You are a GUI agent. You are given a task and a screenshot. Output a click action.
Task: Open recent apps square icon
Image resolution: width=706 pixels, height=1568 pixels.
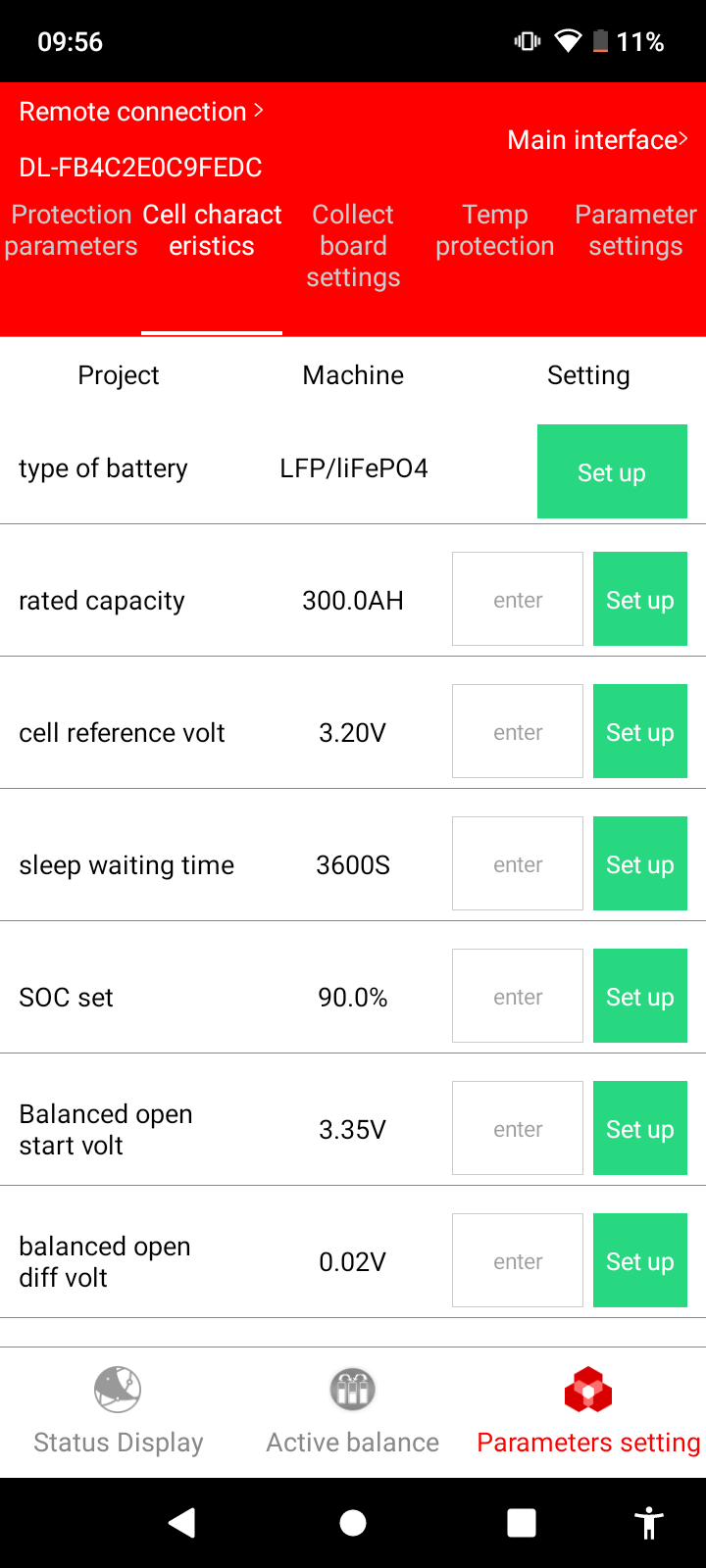click(521, 1523)
